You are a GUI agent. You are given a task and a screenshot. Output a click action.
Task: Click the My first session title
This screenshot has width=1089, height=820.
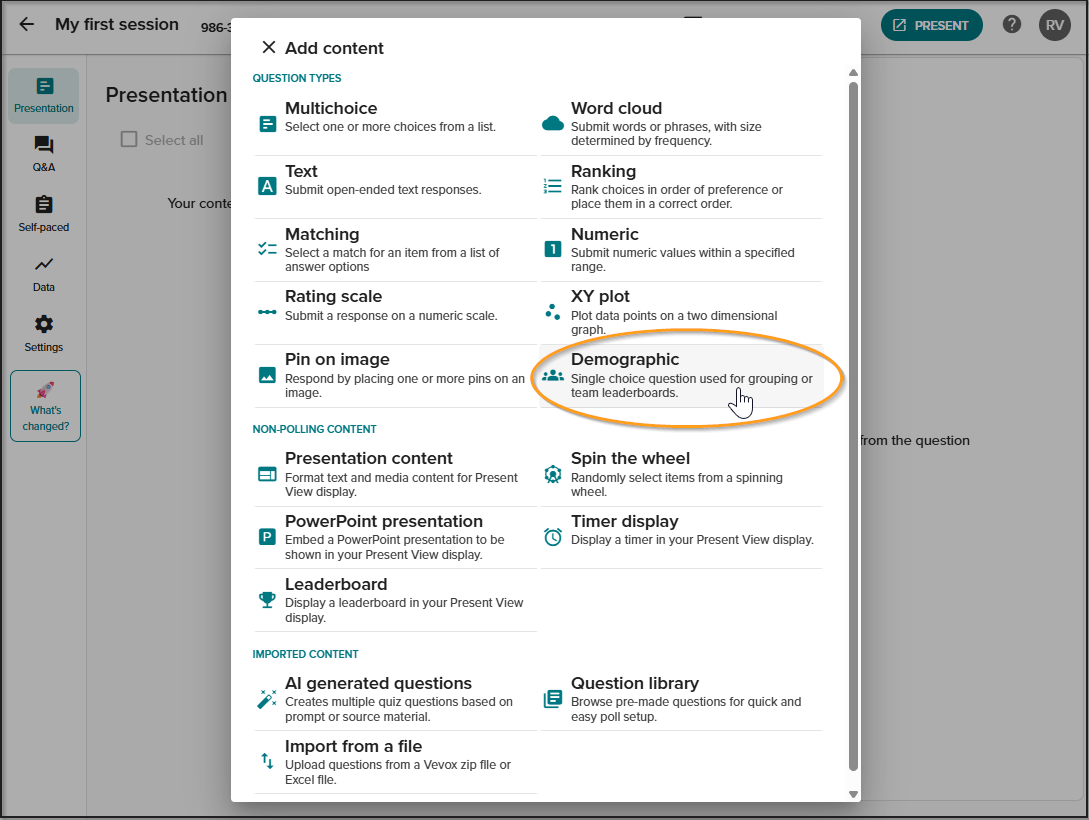click(x=117, y=24)
